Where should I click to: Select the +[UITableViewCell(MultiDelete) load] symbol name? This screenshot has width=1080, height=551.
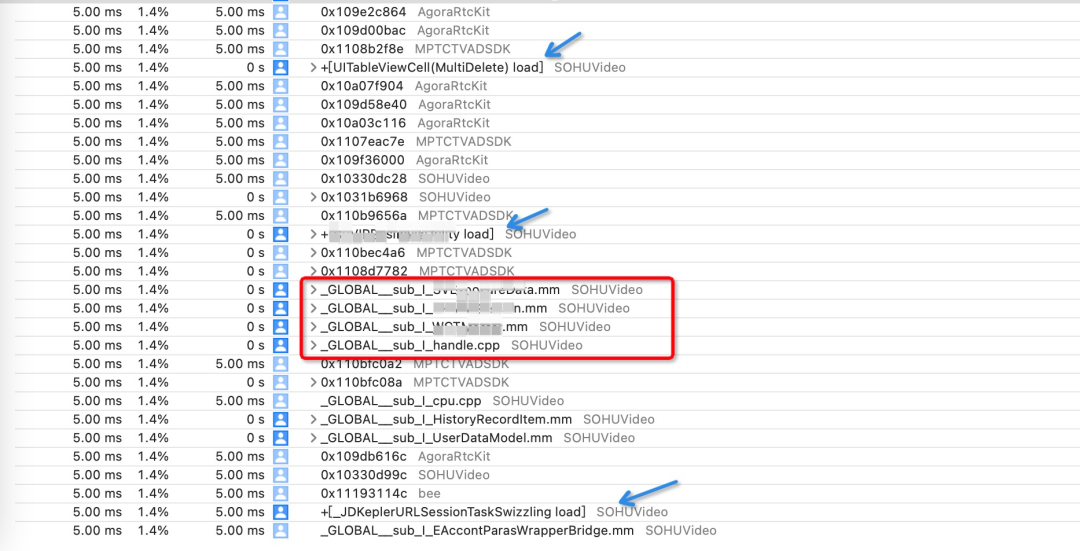432,67
